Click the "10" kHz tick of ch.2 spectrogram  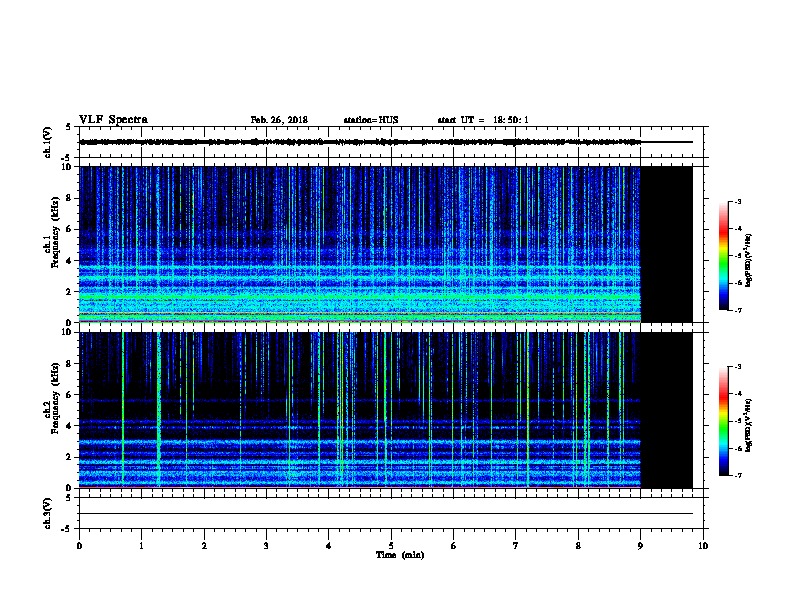(x=66, y=332)
